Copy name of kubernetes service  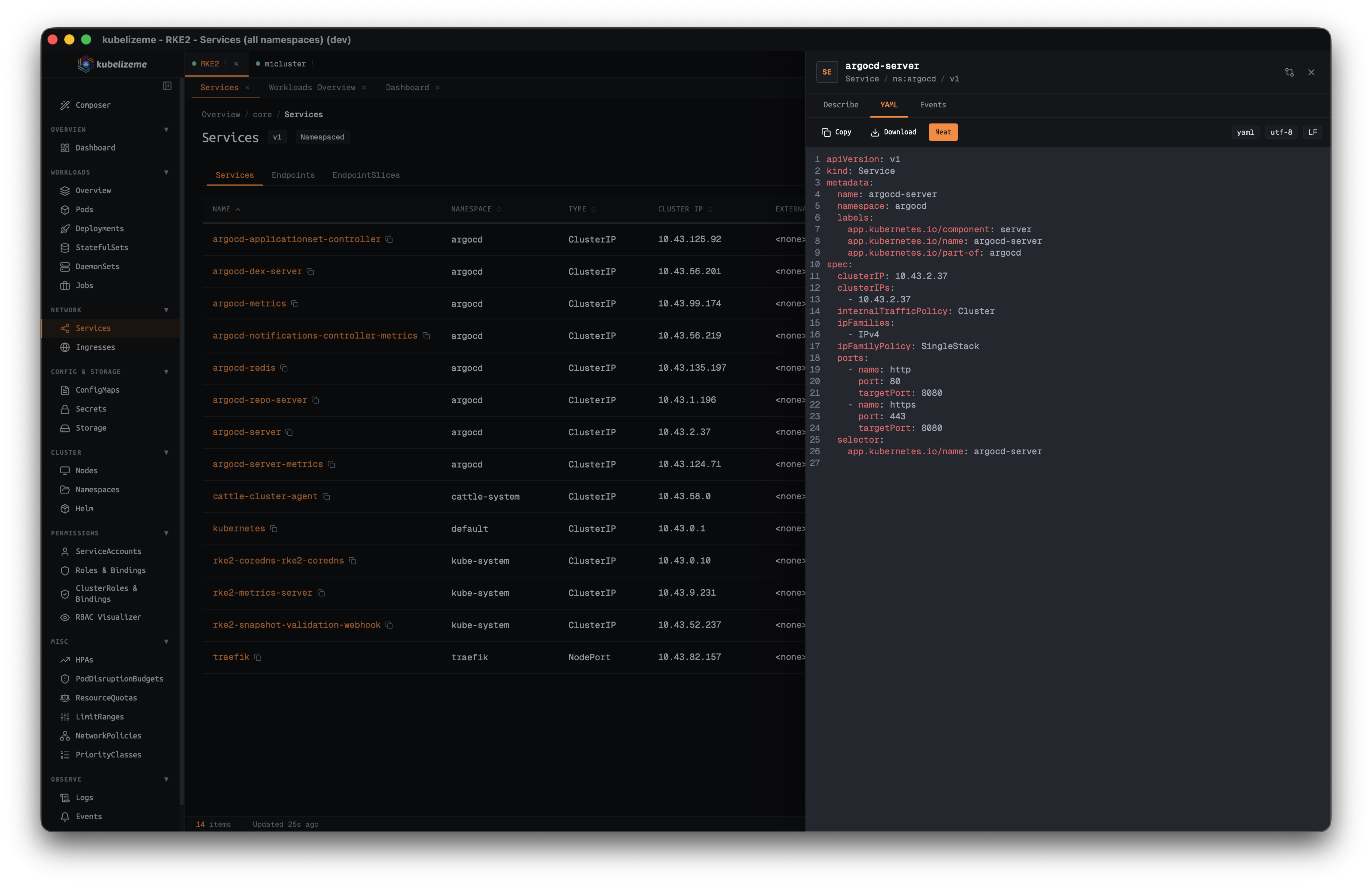click(274, 529)
